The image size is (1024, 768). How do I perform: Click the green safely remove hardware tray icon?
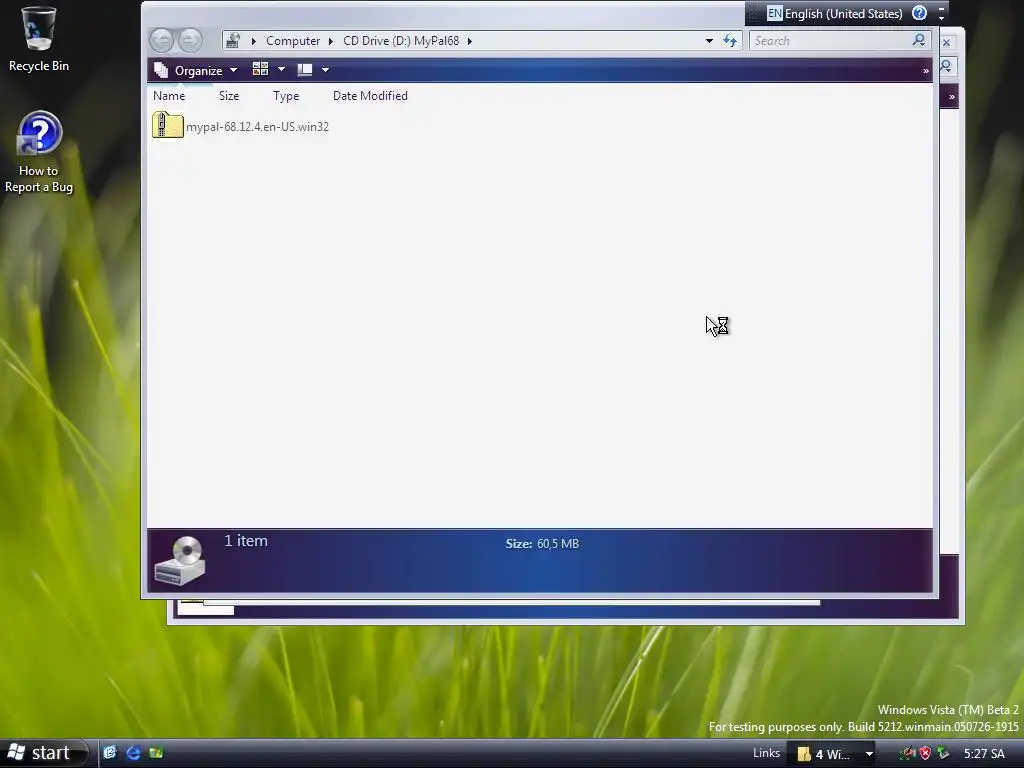[x=942, y=754]
